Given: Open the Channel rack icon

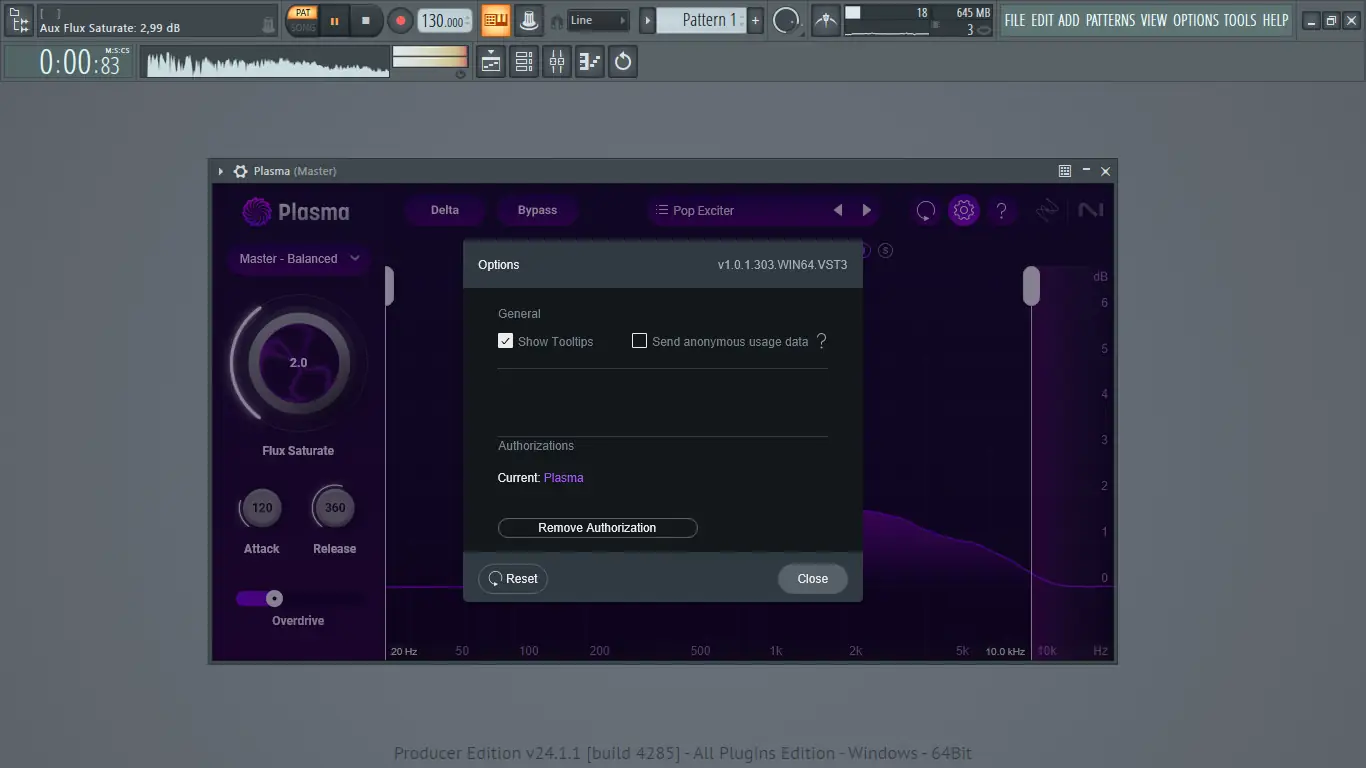Looking at the screenshot, I should (524, 62).
